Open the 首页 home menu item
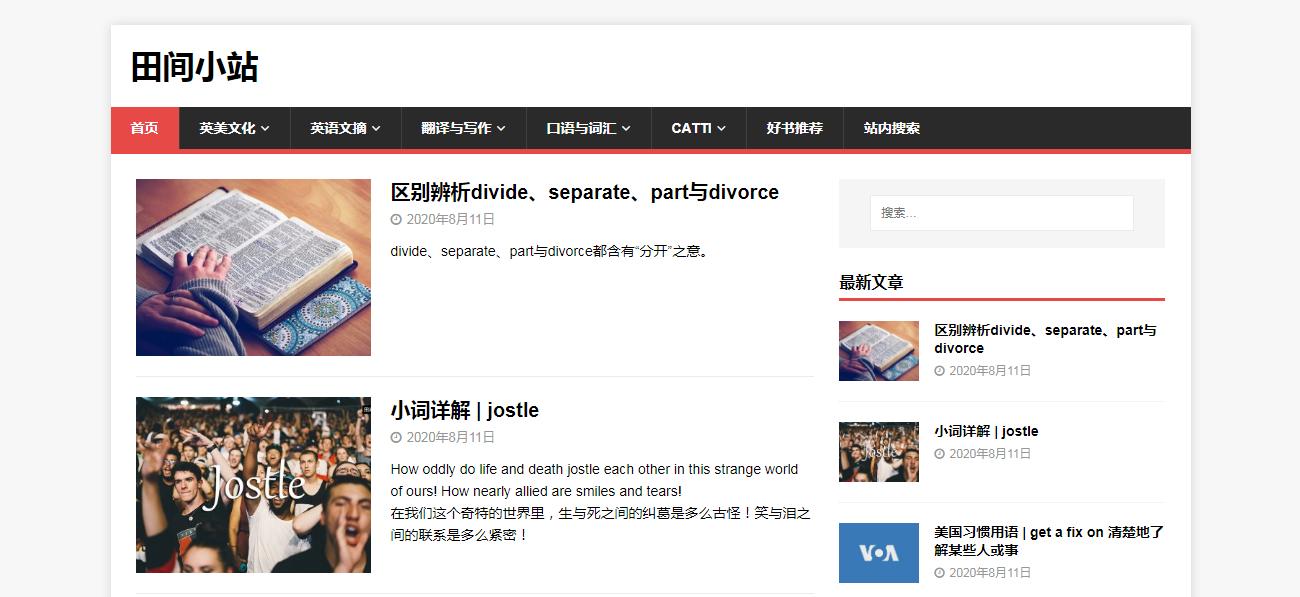Image resolution: width=1300 pixels, height=597 pixels. [144, 128]
